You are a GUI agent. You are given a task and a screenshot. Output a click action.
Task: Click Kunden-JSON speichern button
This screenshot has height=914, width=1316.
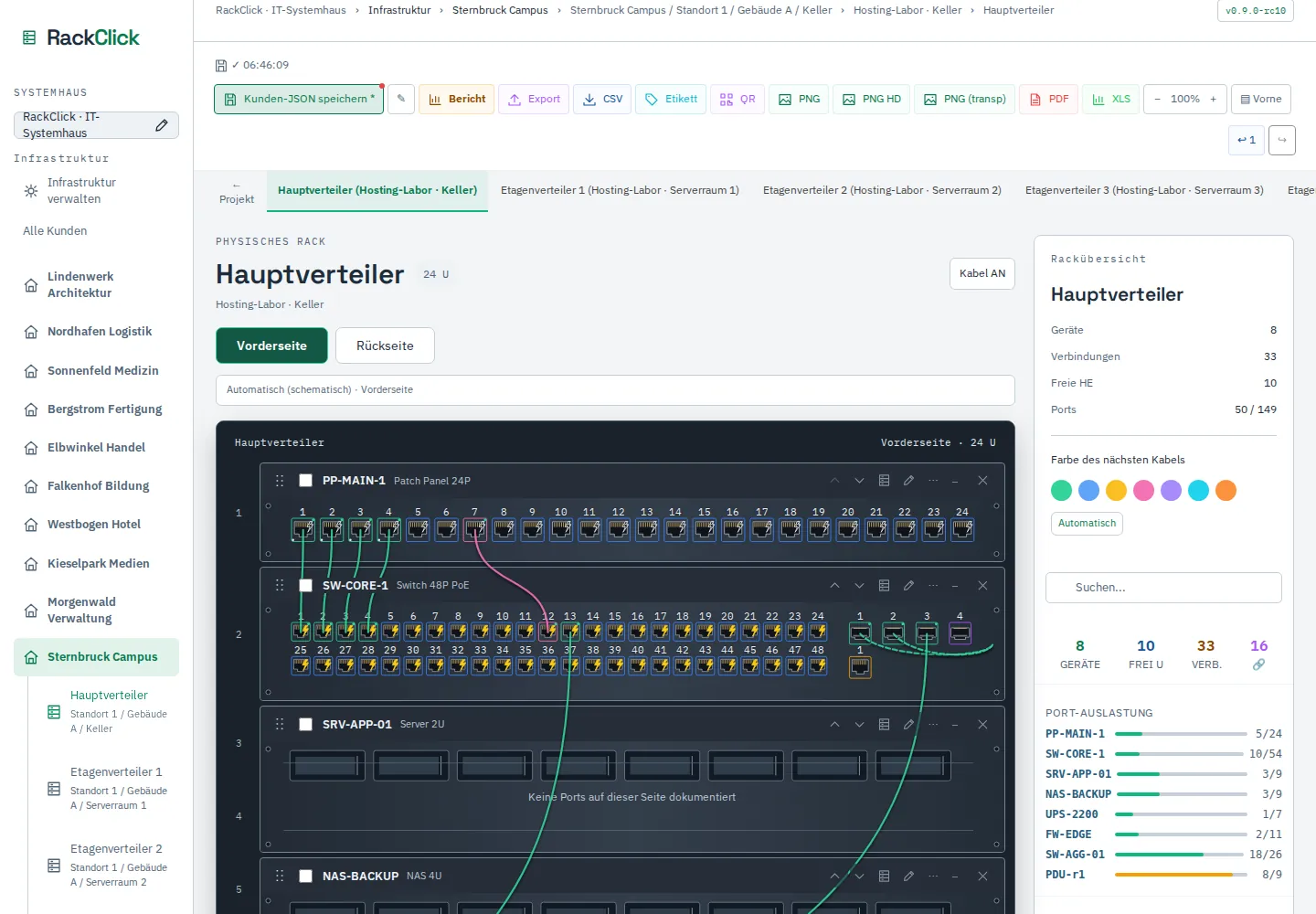[x=299, y=99]
